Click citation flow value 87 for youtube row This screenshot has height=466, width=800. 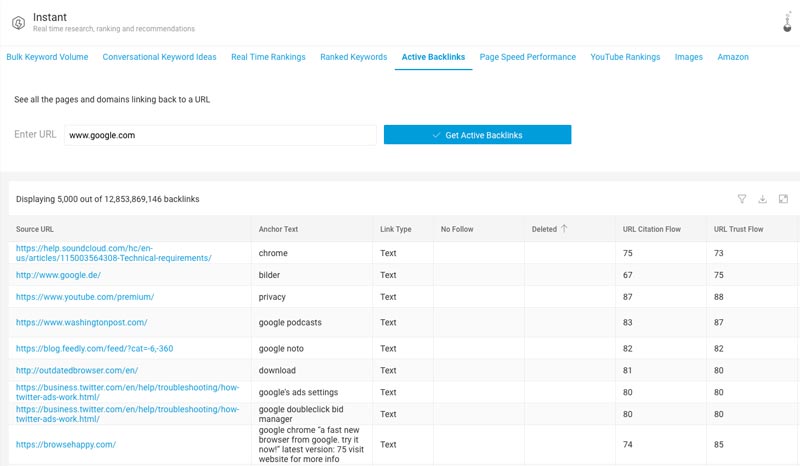pos(628,297)
